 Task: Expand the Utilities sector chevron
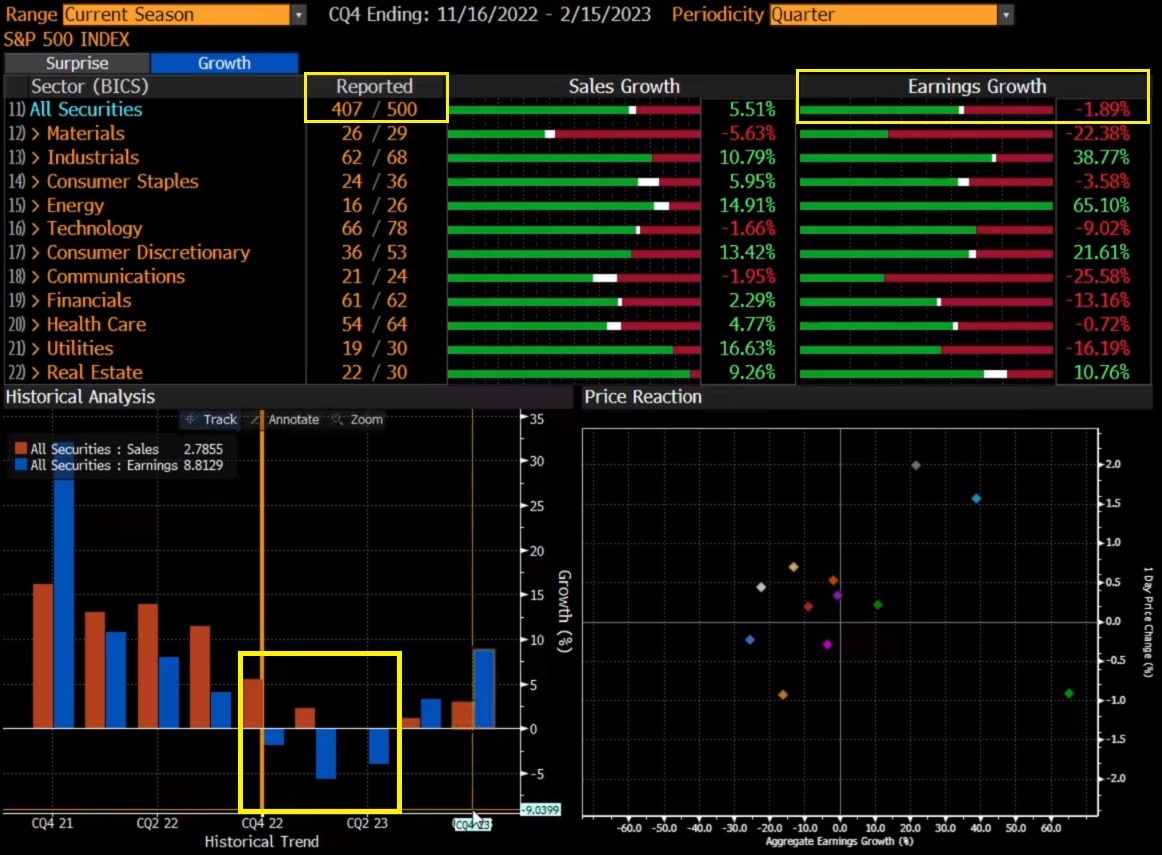point(35,348)
